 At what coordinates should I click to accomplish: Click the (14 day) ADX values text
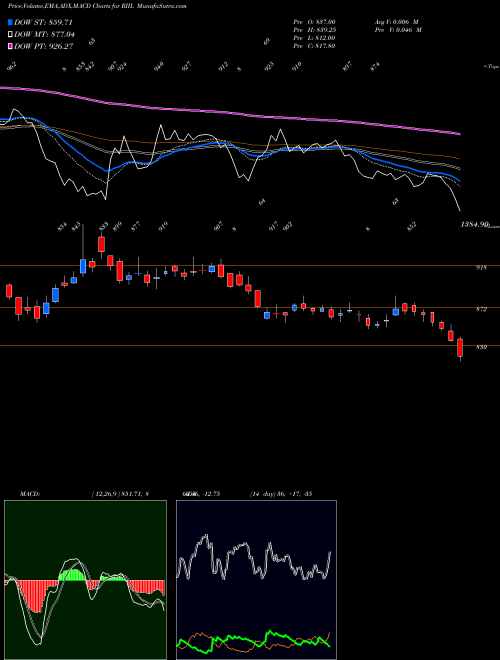pos(281,494)
